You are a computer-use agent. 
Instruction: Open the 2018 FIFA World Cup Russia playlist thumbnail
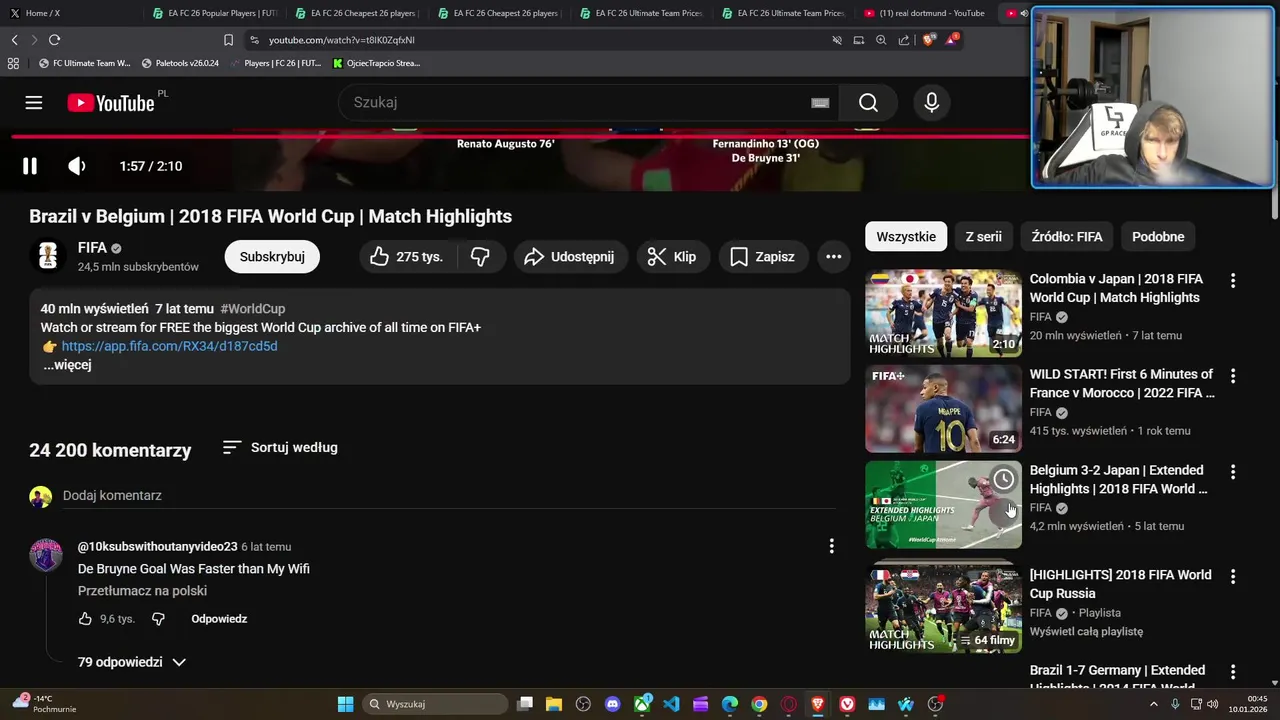click(943, 609)
